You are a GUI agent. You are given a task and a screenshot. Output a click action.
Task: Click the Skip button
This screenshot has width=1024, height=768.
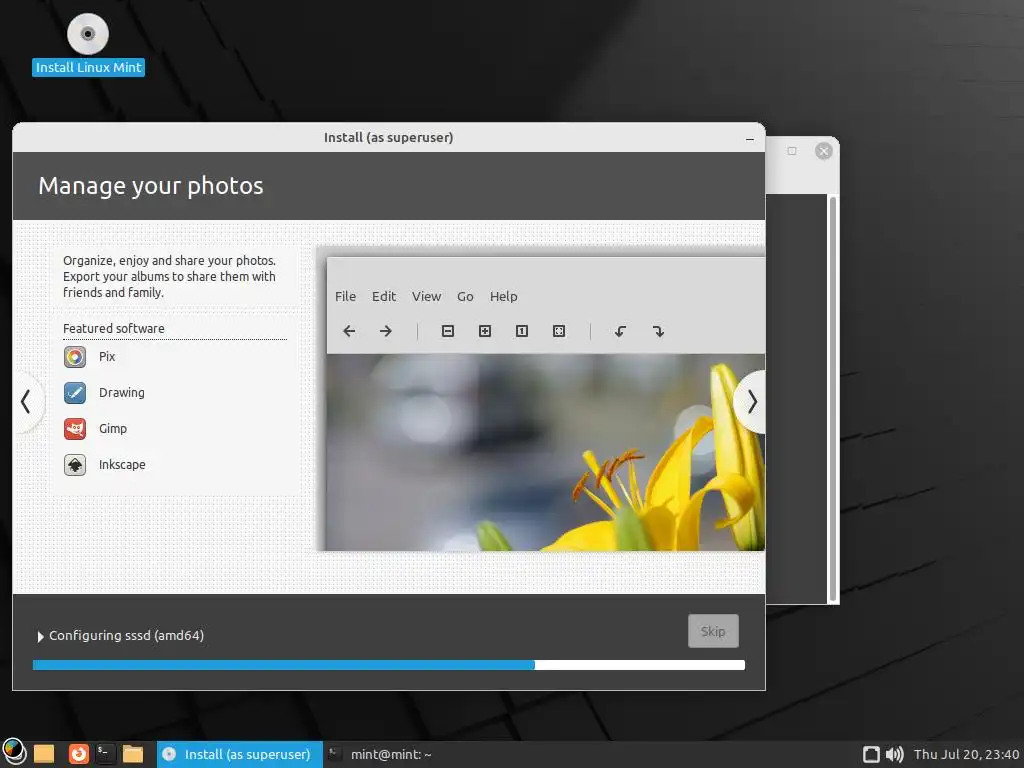[713, 632]
